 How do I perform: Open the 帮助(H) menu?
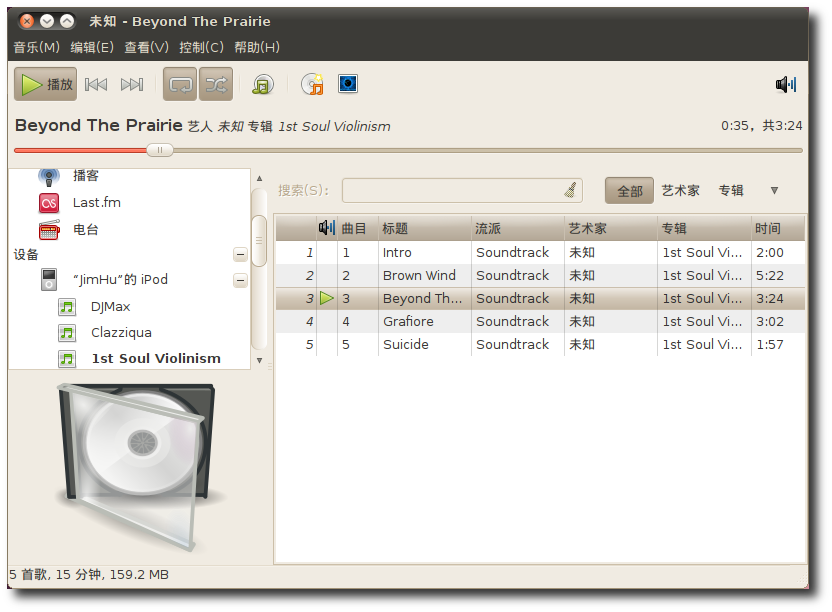pyautogui.click(x=257, y=47)
